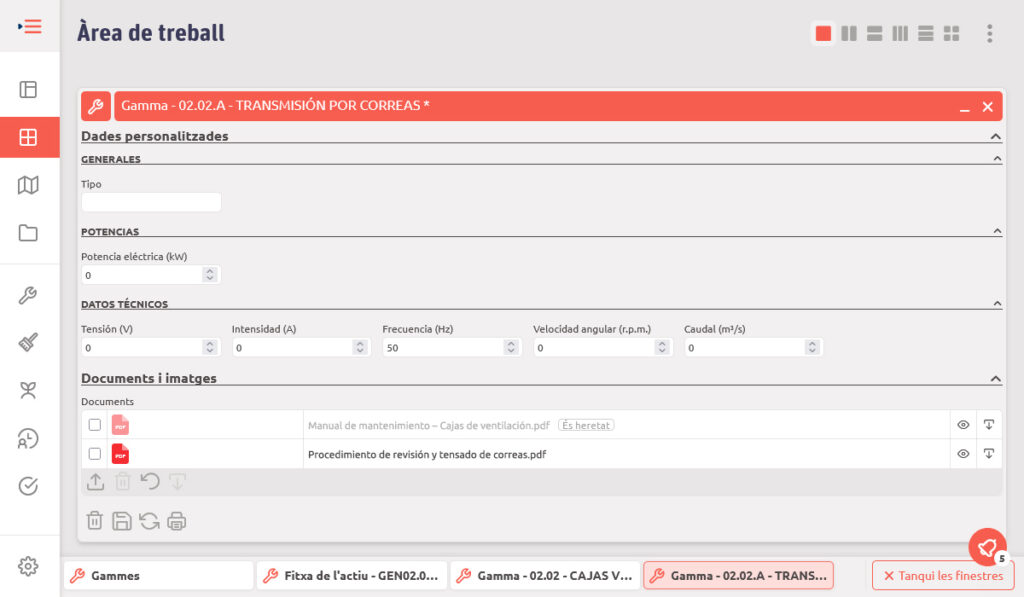1024x597 pixels.
Task: Switch to the Gammes tab
Action: click(x=158, y=576)
